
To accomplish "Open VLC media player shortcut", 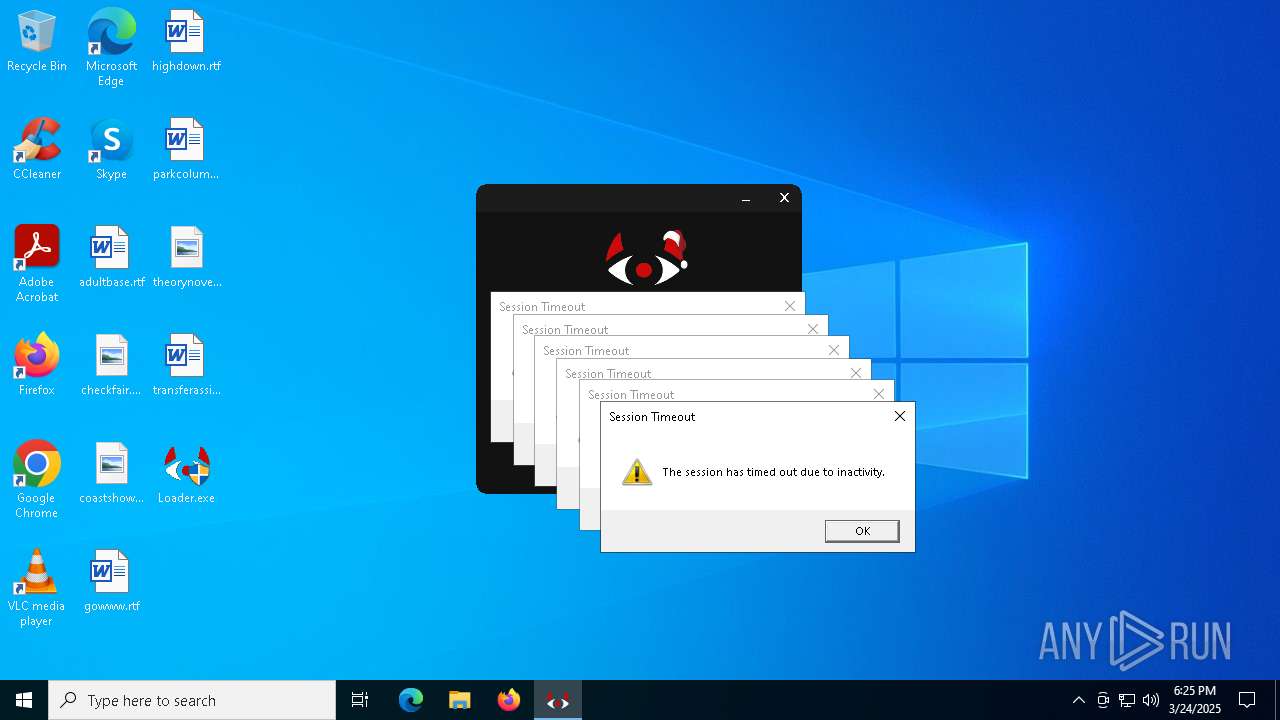I will [37, 588].
